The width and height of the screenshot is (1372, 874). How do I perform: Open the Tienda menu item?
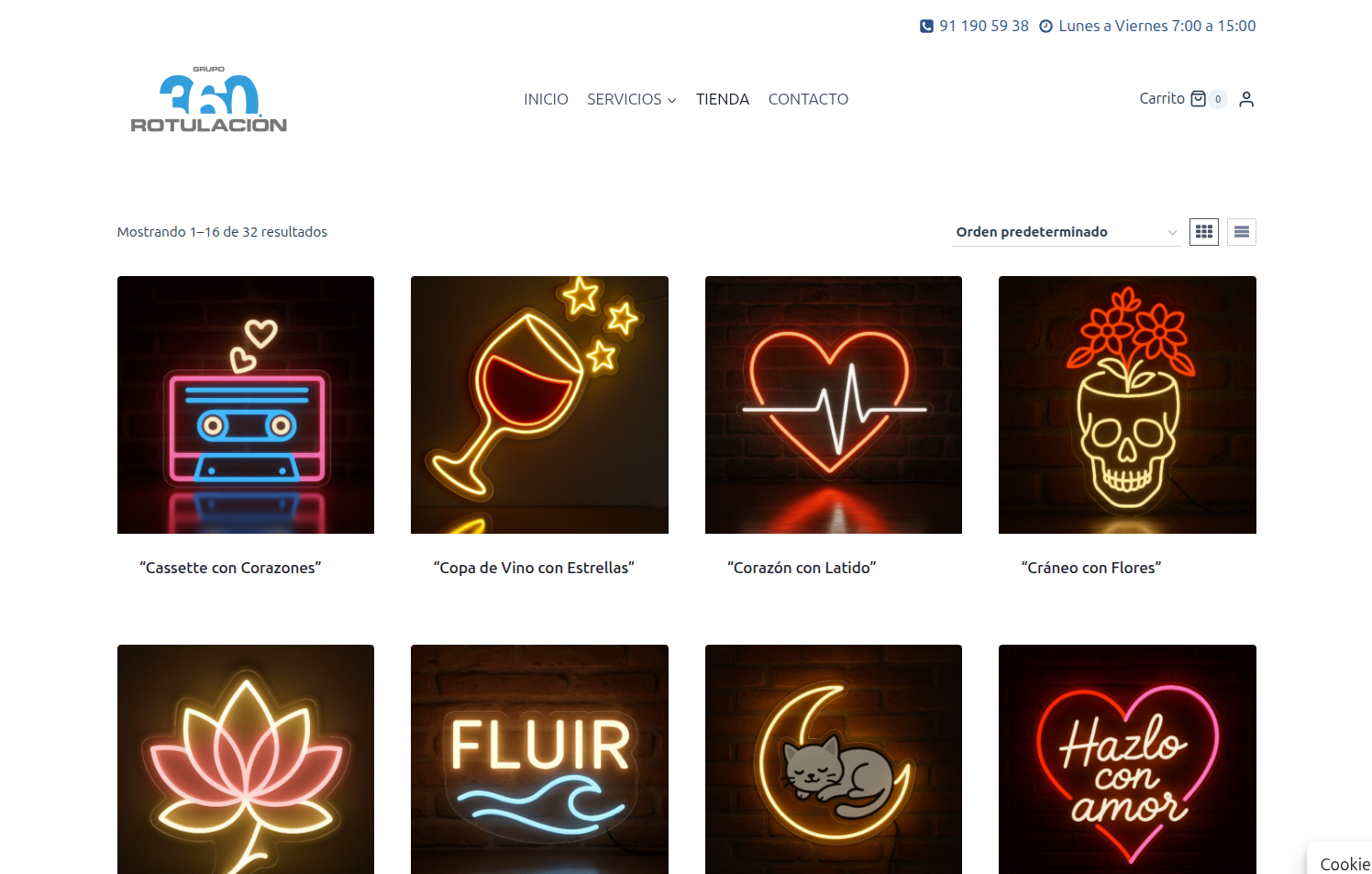click(723, 99)
